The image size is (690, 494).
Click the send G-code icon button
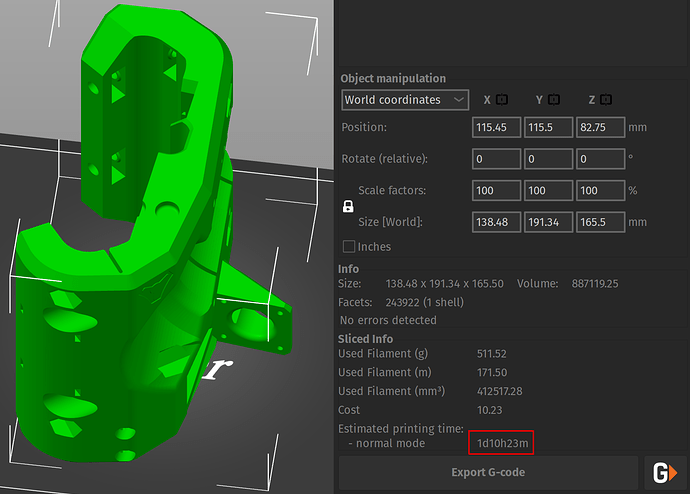tap(665, 473)
